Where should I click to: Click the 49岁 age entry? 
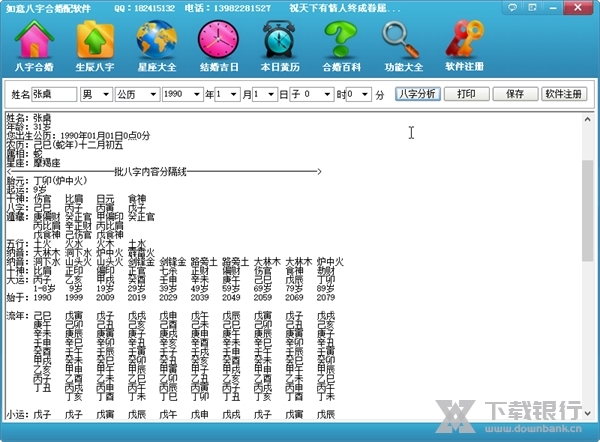200,289
